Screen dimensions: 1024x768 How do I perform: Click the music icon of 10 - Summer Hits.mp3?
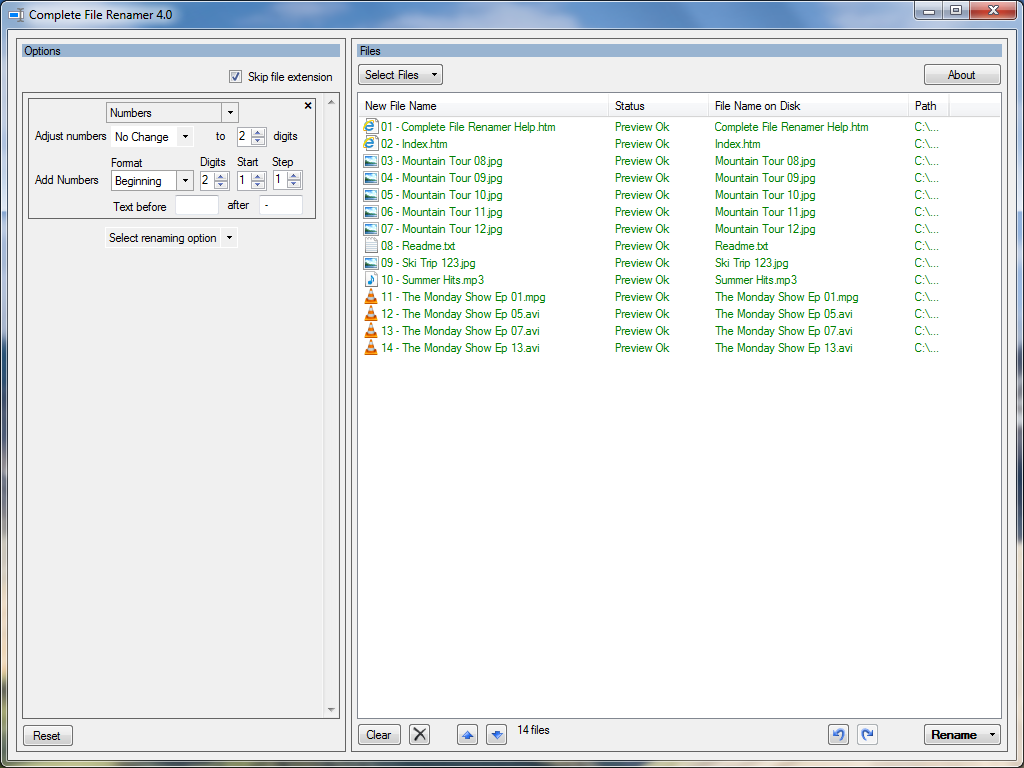370,280
